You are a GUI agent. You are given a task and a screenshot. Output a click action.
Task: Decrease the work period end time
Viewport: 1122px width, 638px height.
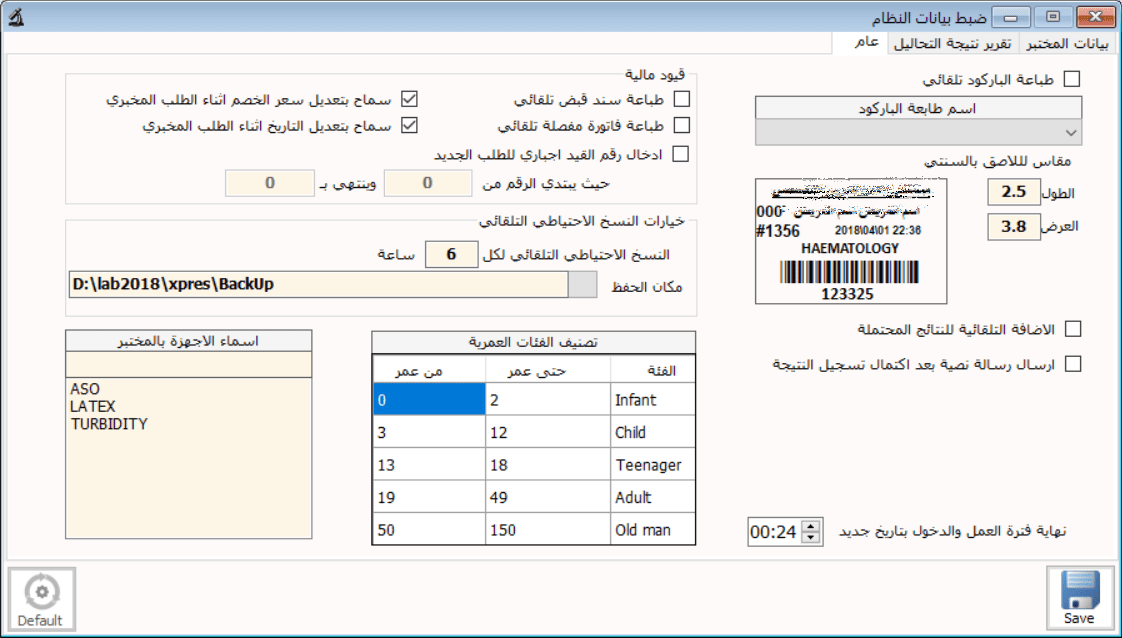[x=811, y=537]
